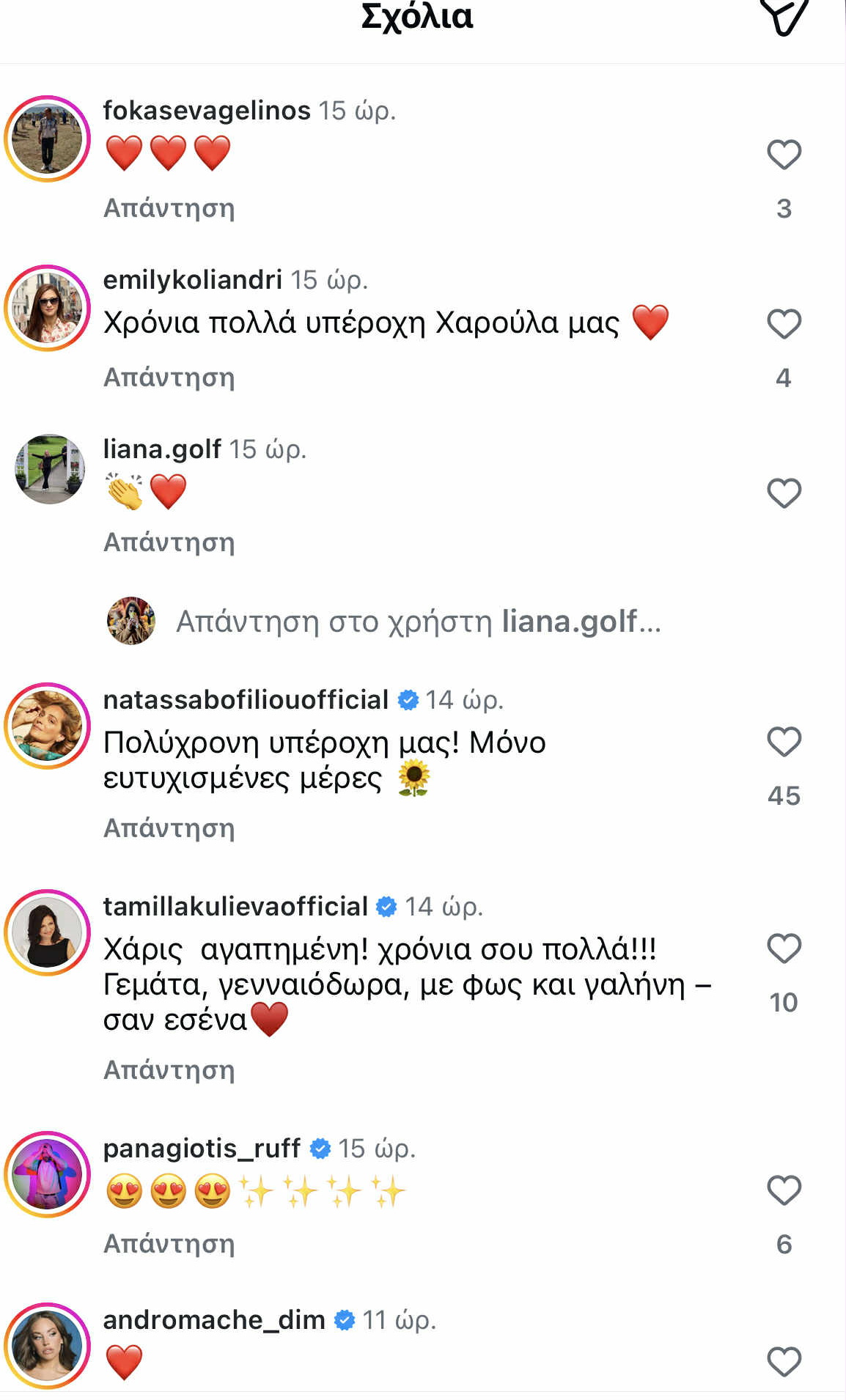The height and width of the screenshot is (1400, 846).
Task: Open the tamillakulievaofficial username link
Action: coord(235,907)
